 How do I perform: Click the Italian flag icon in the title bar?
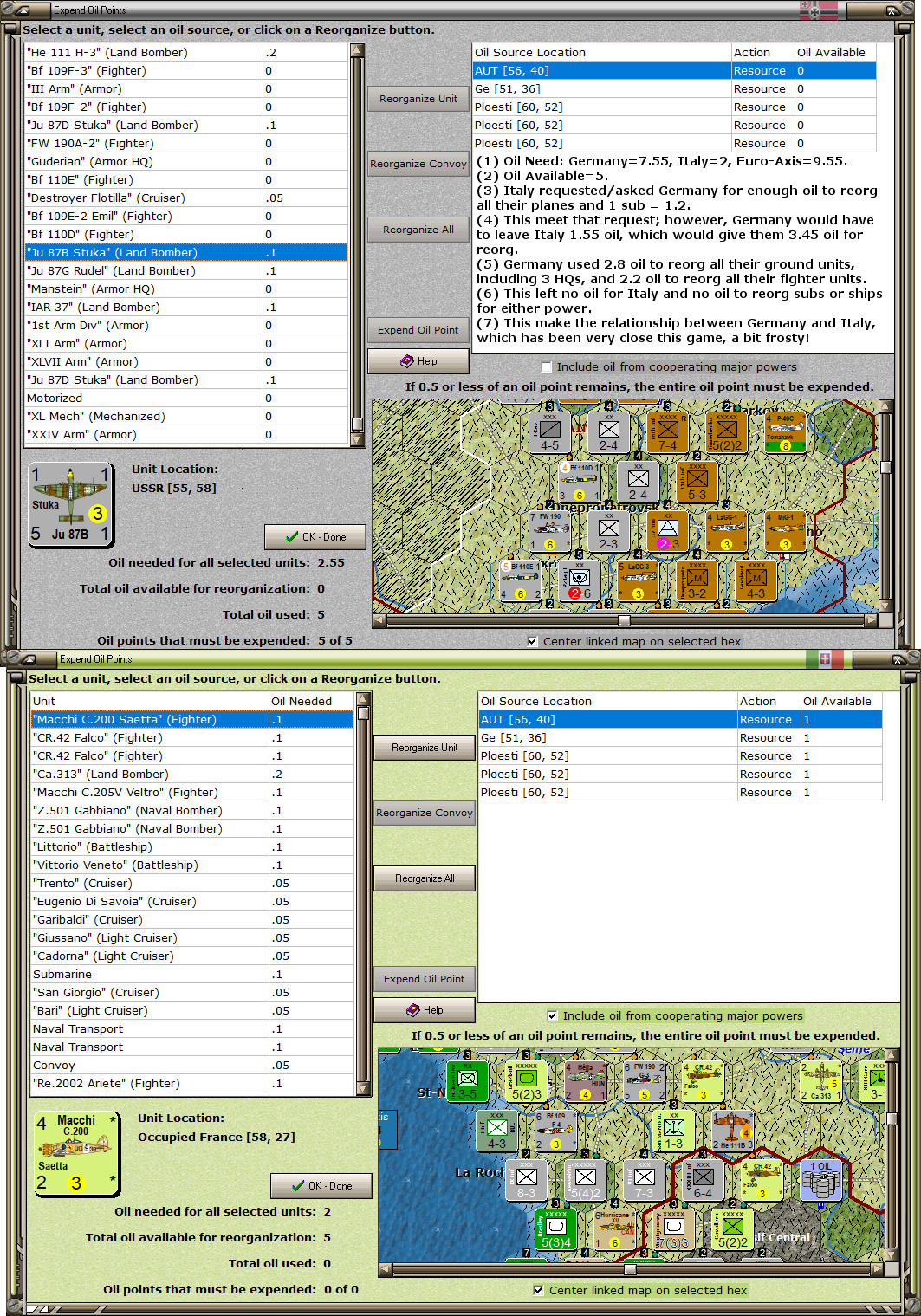pyautogui.click(x=825, y=658)
